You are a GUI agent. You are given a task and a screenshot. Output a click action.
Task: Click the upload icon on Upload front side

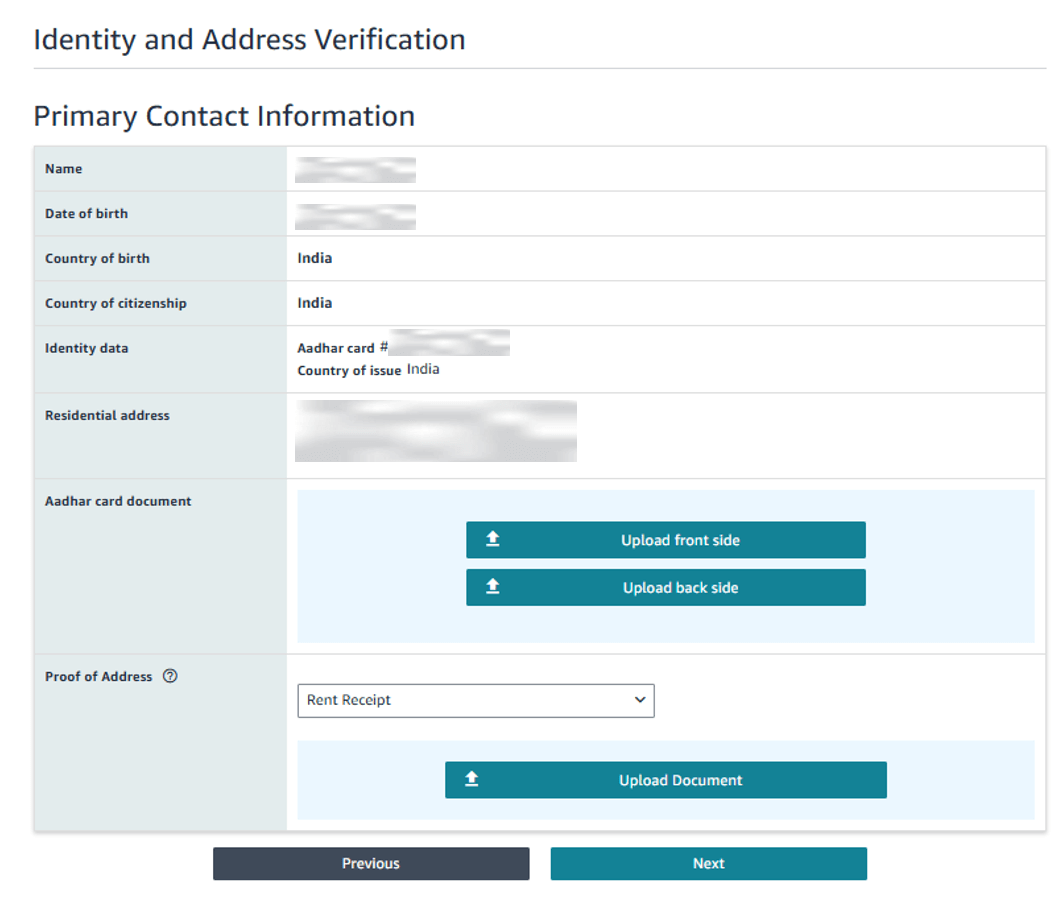[x=492, y=539]
